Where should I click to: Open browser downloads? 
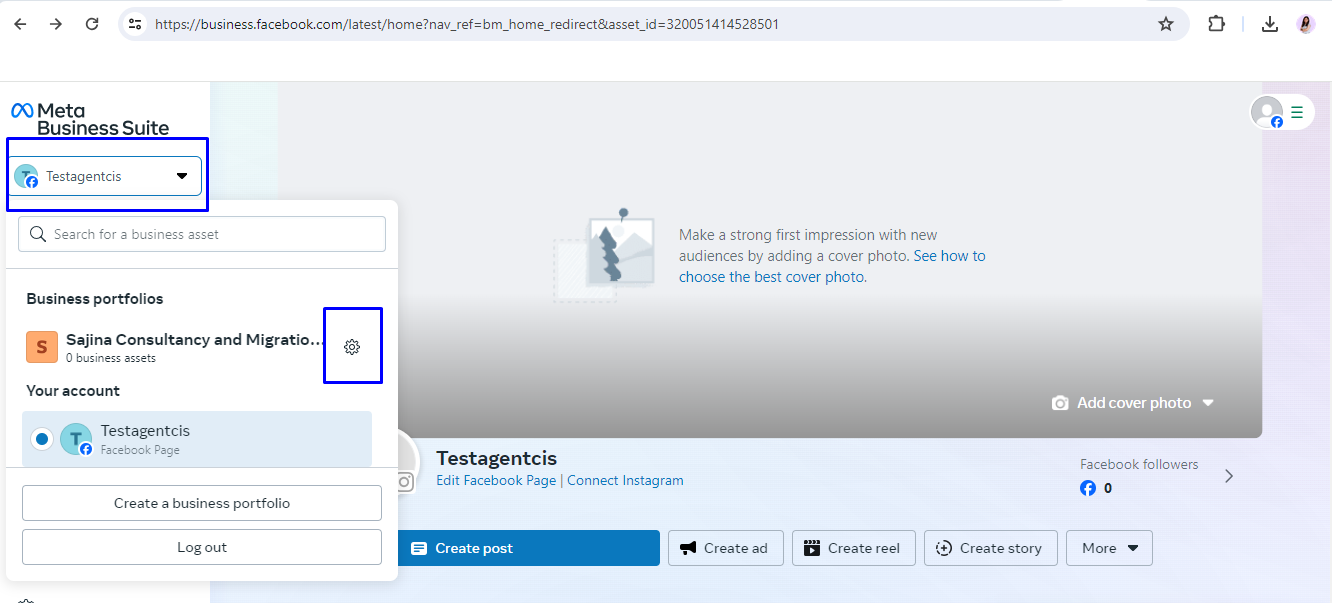(x=1270, y=24)
